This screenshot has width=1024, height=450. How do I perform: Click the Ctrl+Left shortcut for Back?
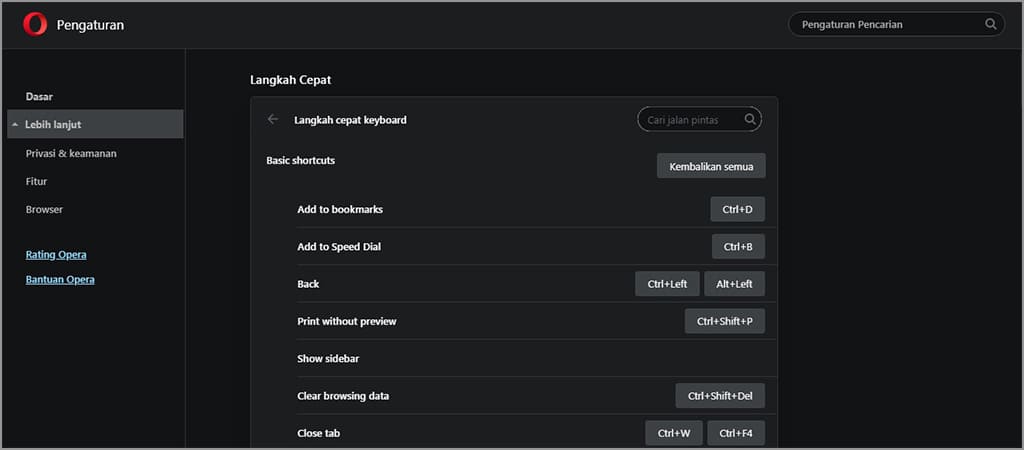667,284
